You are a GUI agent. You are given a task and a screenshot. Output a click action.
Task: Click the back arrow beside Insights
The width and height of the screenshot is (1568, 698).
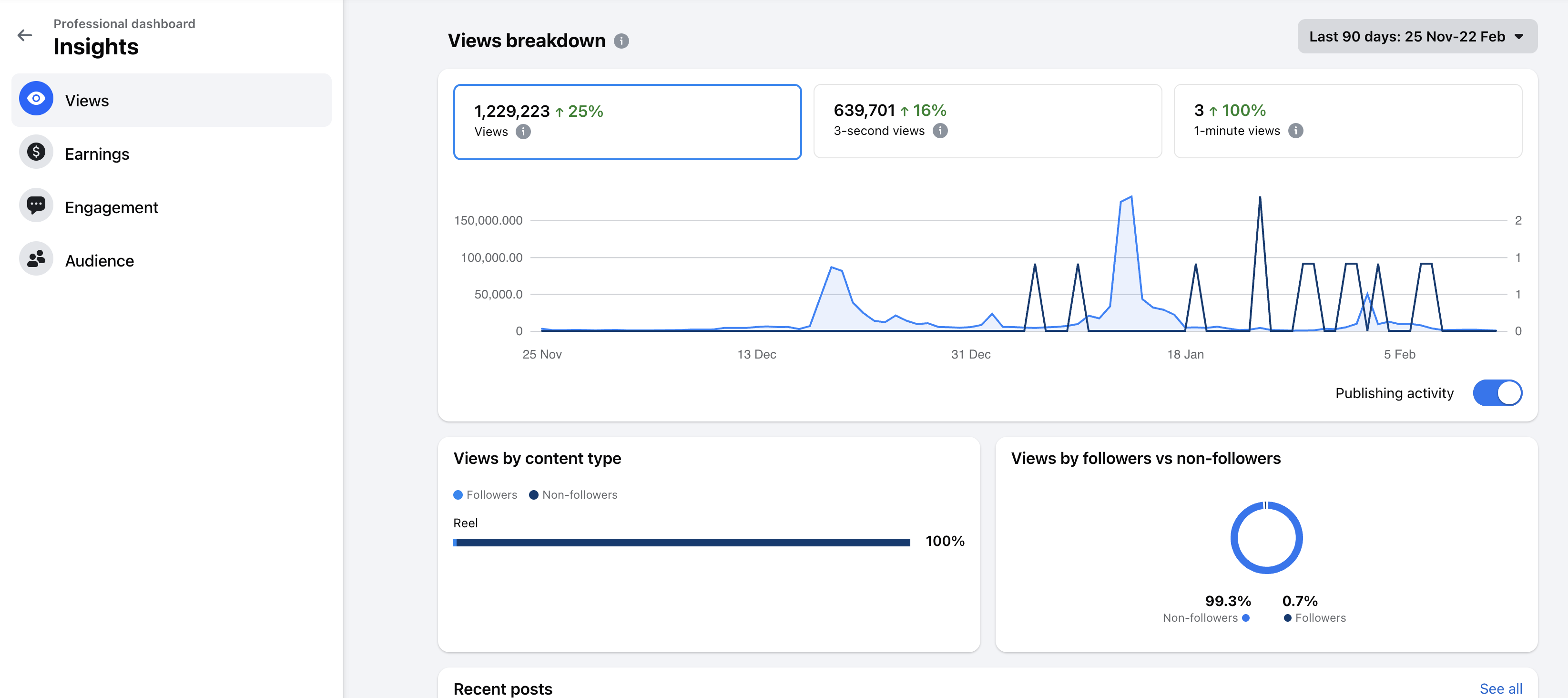25,36
